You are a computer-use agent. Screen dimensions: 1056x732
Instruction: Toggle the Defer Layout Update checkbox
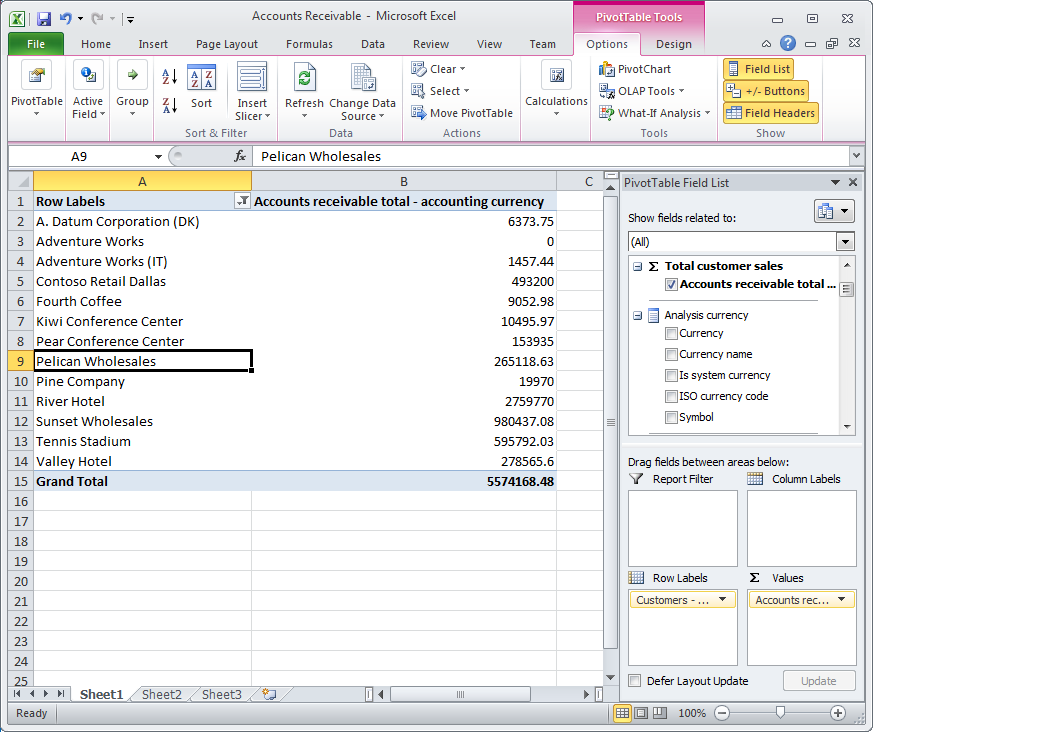635,681
